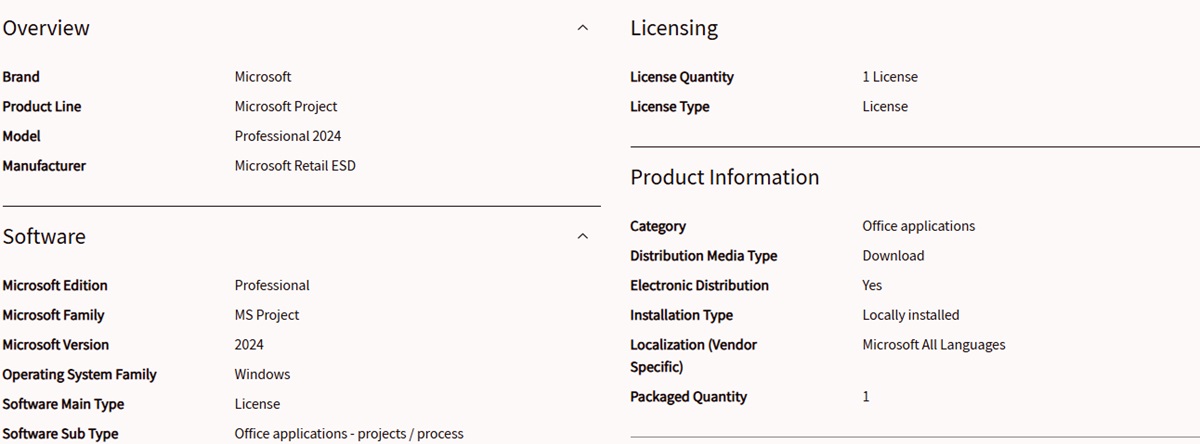Viewport: 1200px width, 444px height.
Task: Click the Electronic Distribution label
Action: pos(699,285)
